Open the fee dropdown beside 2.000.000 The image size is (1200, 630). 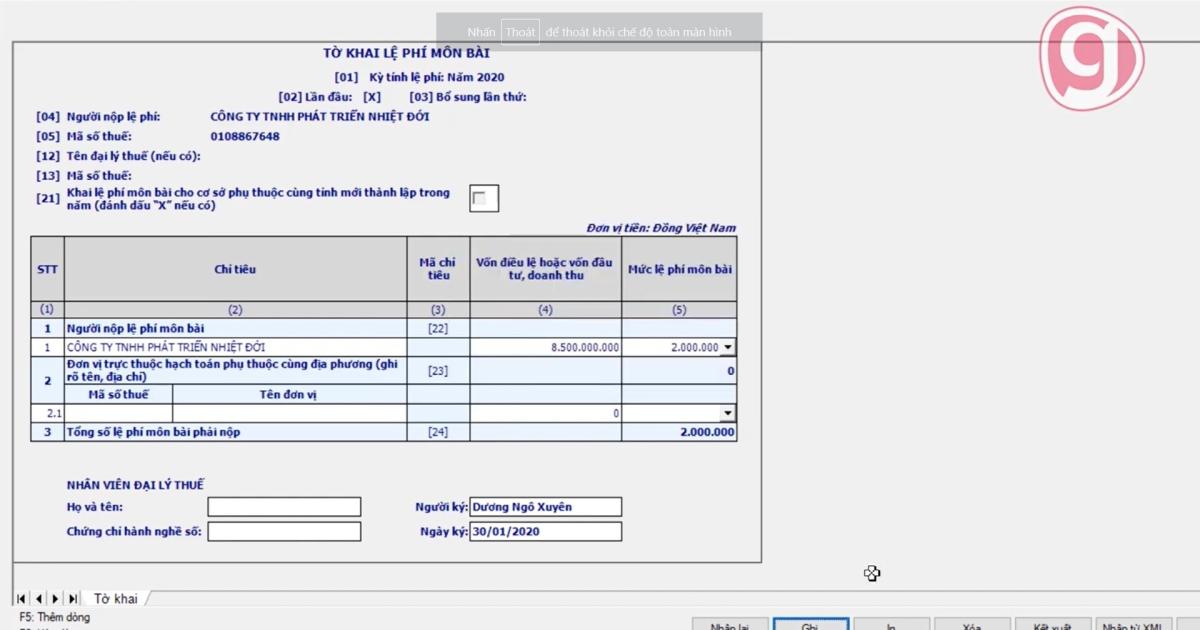coord(728,347)
